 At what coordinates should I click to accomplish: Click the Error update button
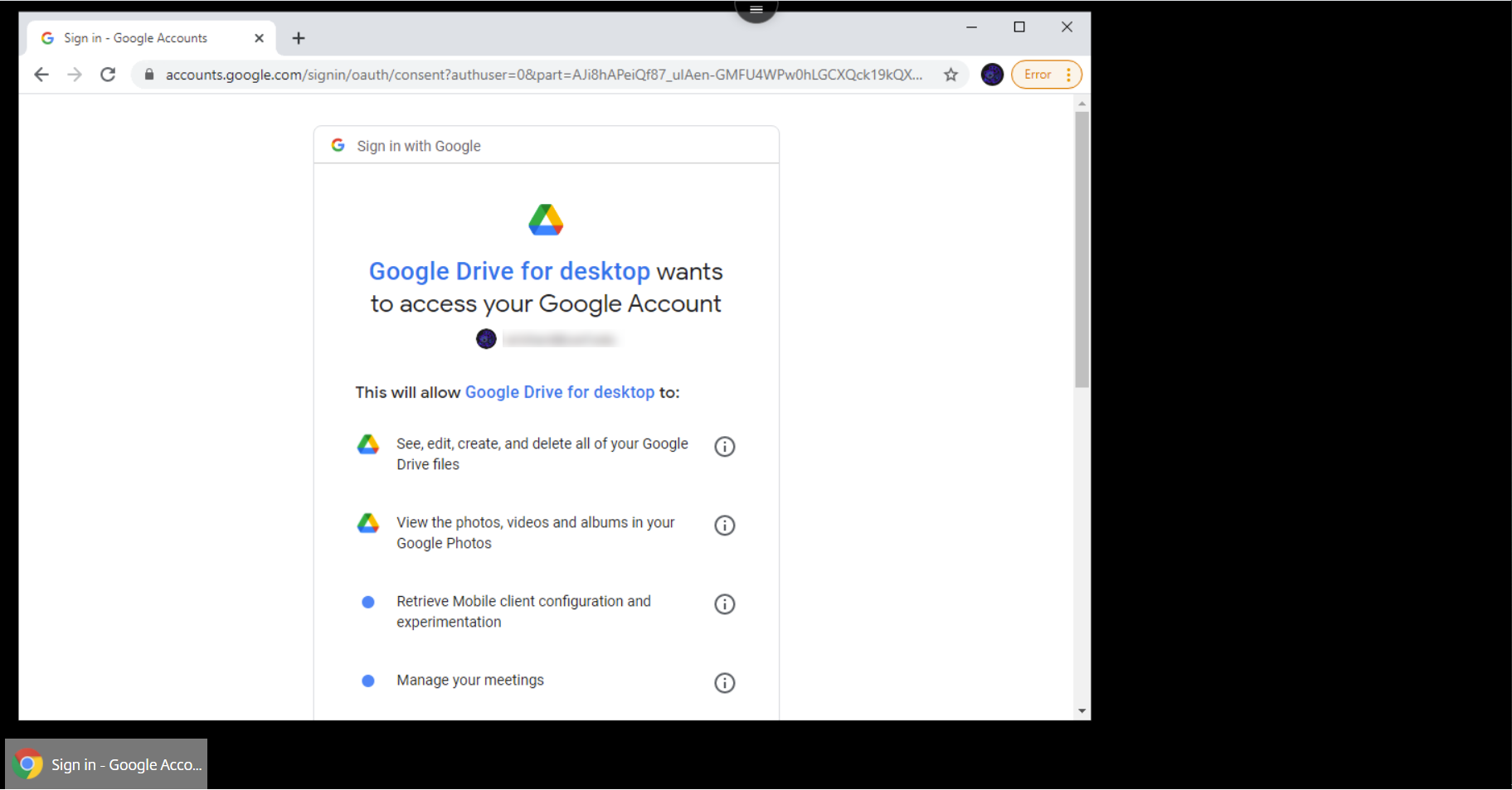click(1038, 75)
